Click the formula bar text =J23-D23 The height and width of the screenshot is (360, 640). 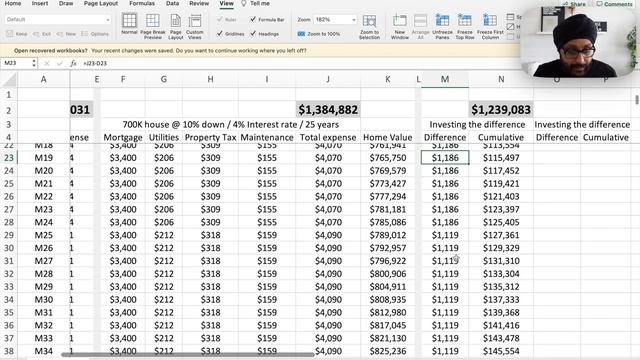coord(95,63)
